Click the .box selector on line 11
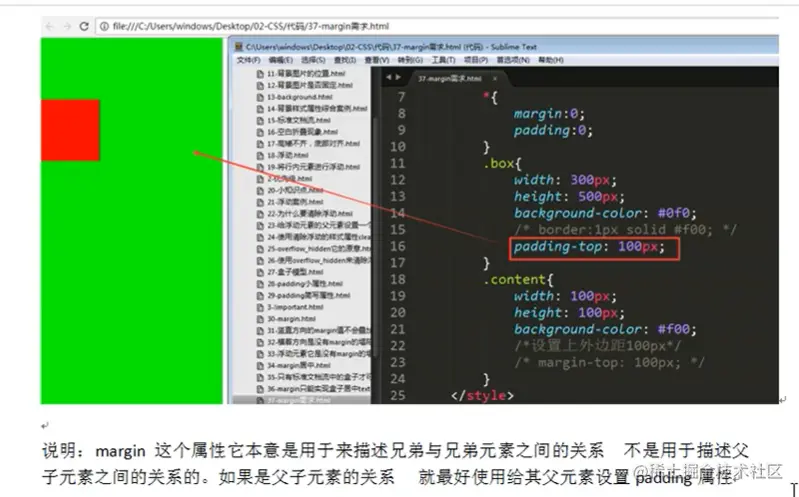The height and width of the screenshot is (497, 799). [502, 163]
